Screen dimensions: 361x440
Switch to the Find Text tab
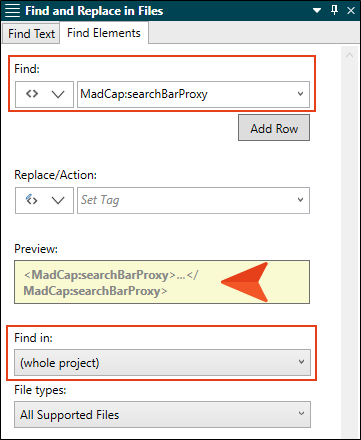tap(31, 34)
